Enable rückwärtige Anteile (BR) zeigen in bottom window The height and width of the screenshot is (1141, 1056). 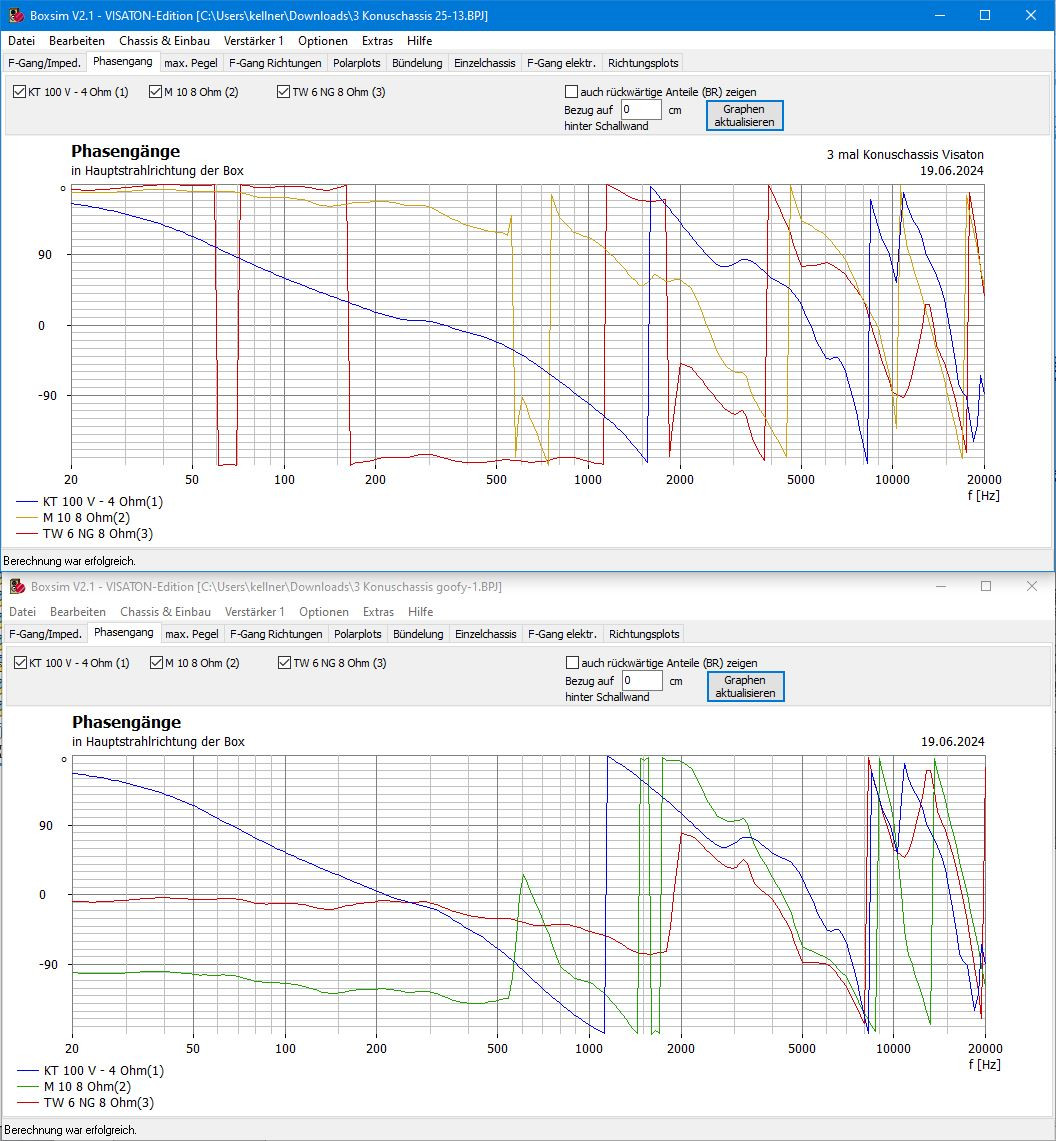tap(572, 663)
